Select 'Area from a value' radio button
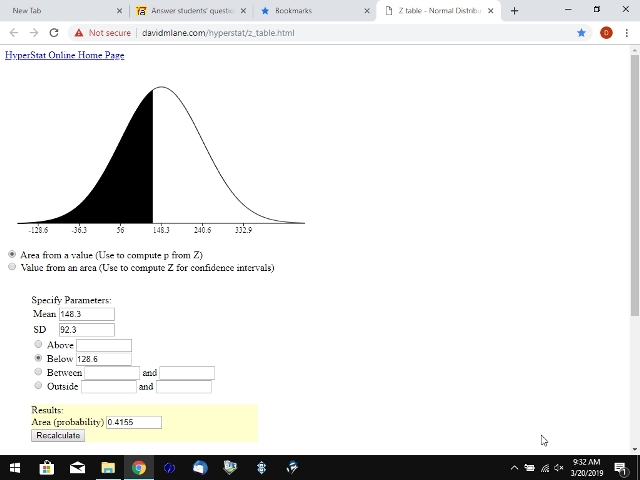This screenshot has height=480, width=640. point(12,254)
